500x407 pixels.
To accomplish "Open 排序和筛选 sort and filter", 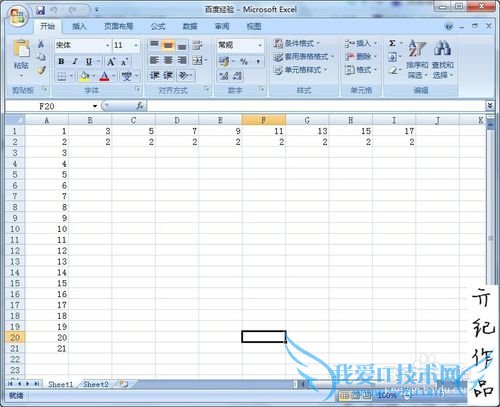I will [x=417, y=60].
